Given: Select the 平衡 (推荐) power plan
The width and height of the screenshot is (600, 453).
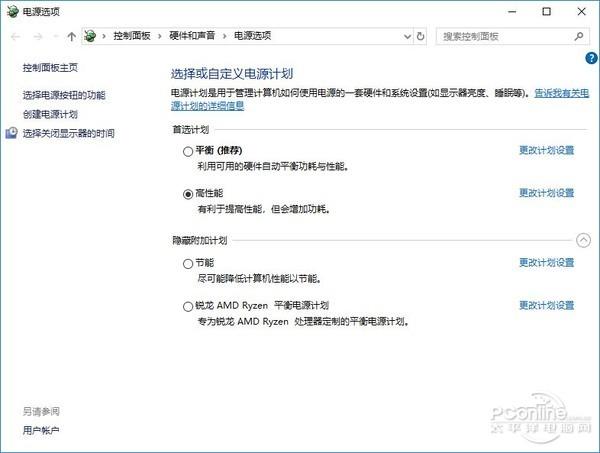Looking at the screenshot, I should pos(188,152).
